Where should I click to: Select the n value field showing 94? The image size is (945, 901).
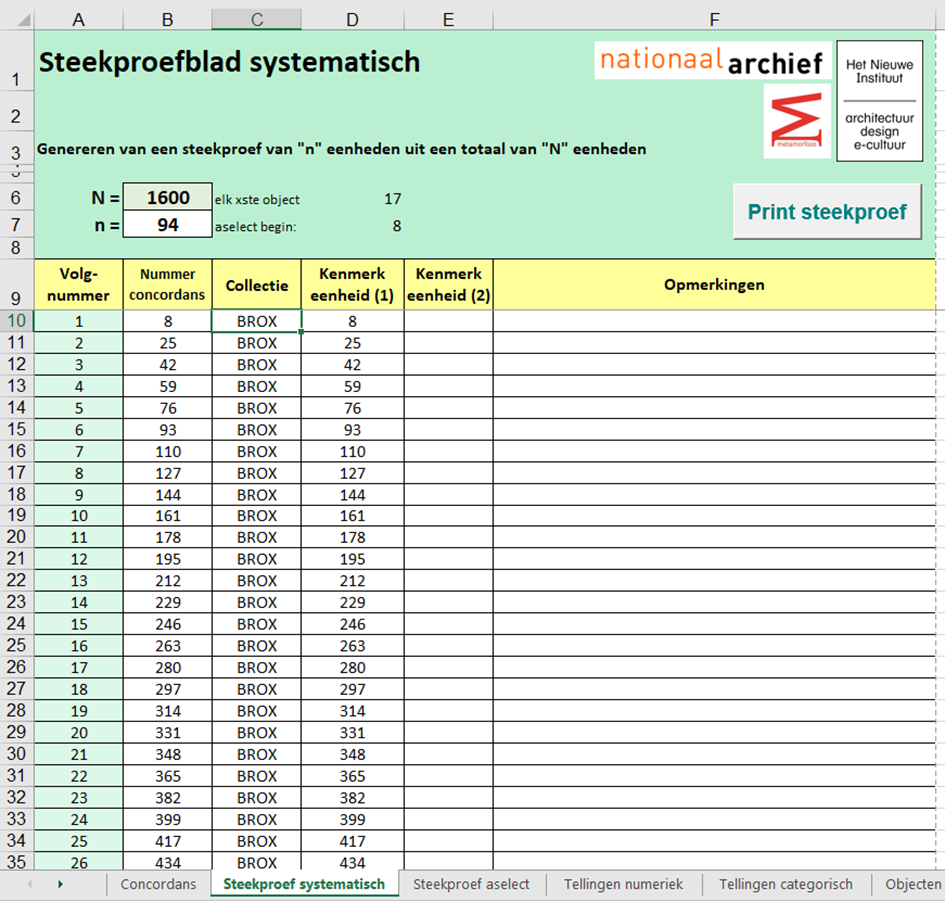(168, 224)
